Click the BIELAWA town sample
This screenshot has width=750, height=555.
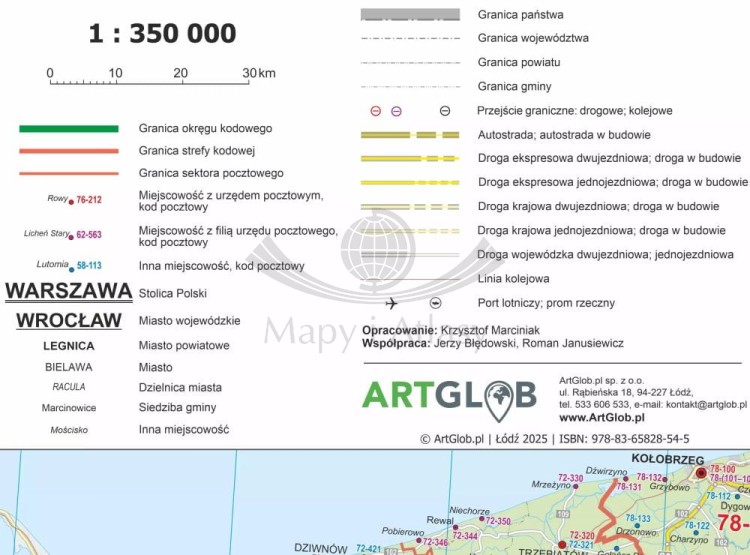coord(69,367)
